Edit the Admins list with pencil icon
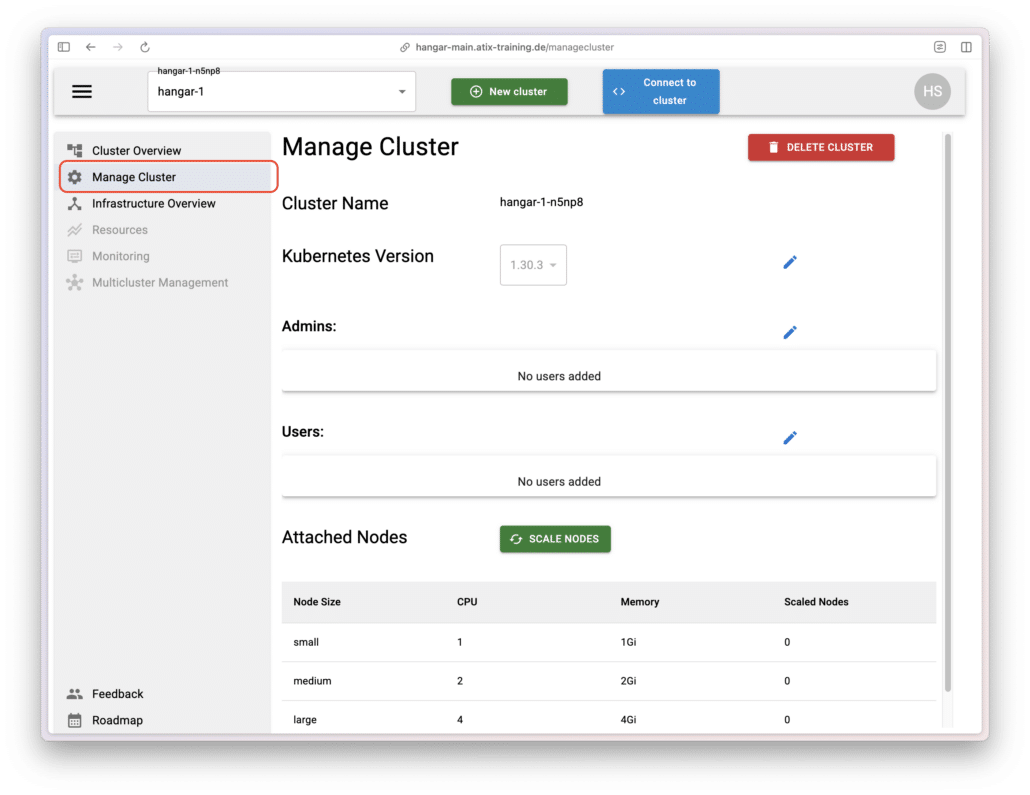The height and width of the screenshot is (795, 1030). (789, 332)
